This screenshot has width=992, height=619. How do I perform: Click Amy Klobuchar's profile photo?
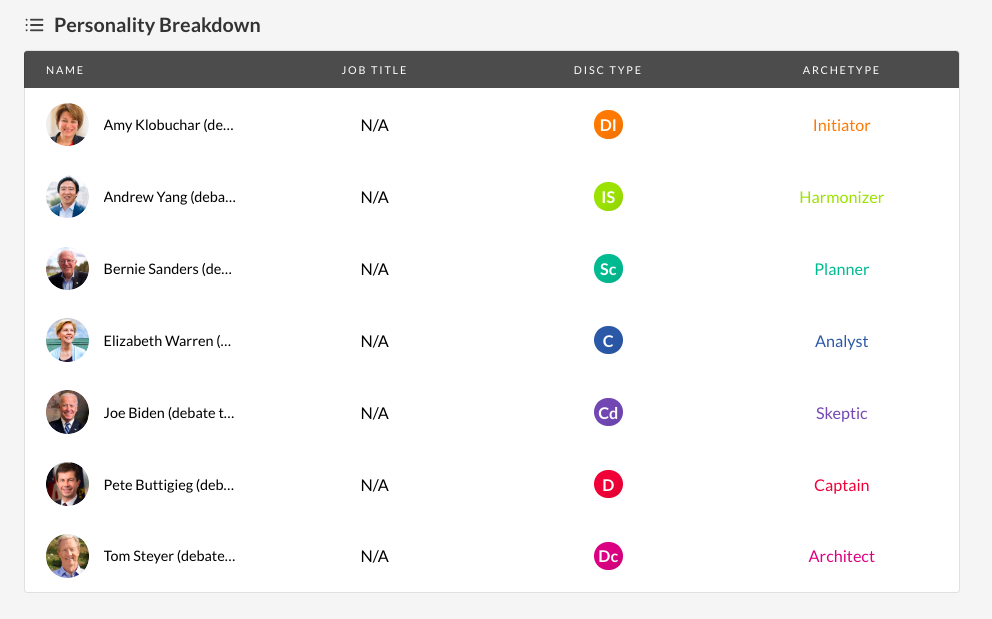[67, 125]
